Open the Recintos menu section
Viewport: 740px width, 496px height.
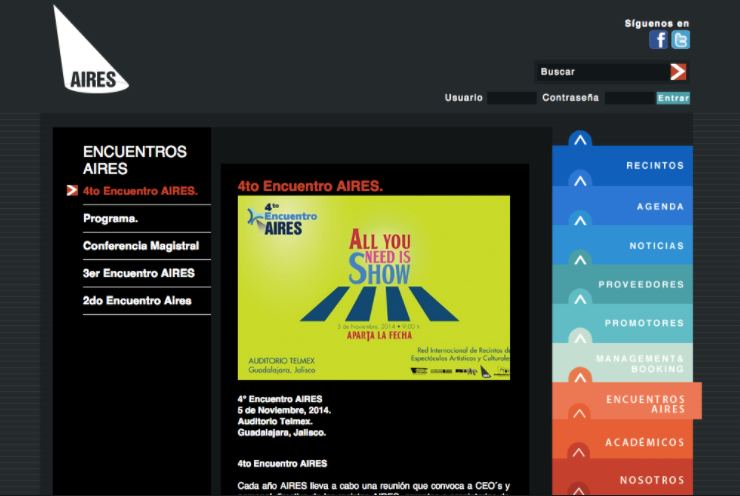[x=655, y=165]
